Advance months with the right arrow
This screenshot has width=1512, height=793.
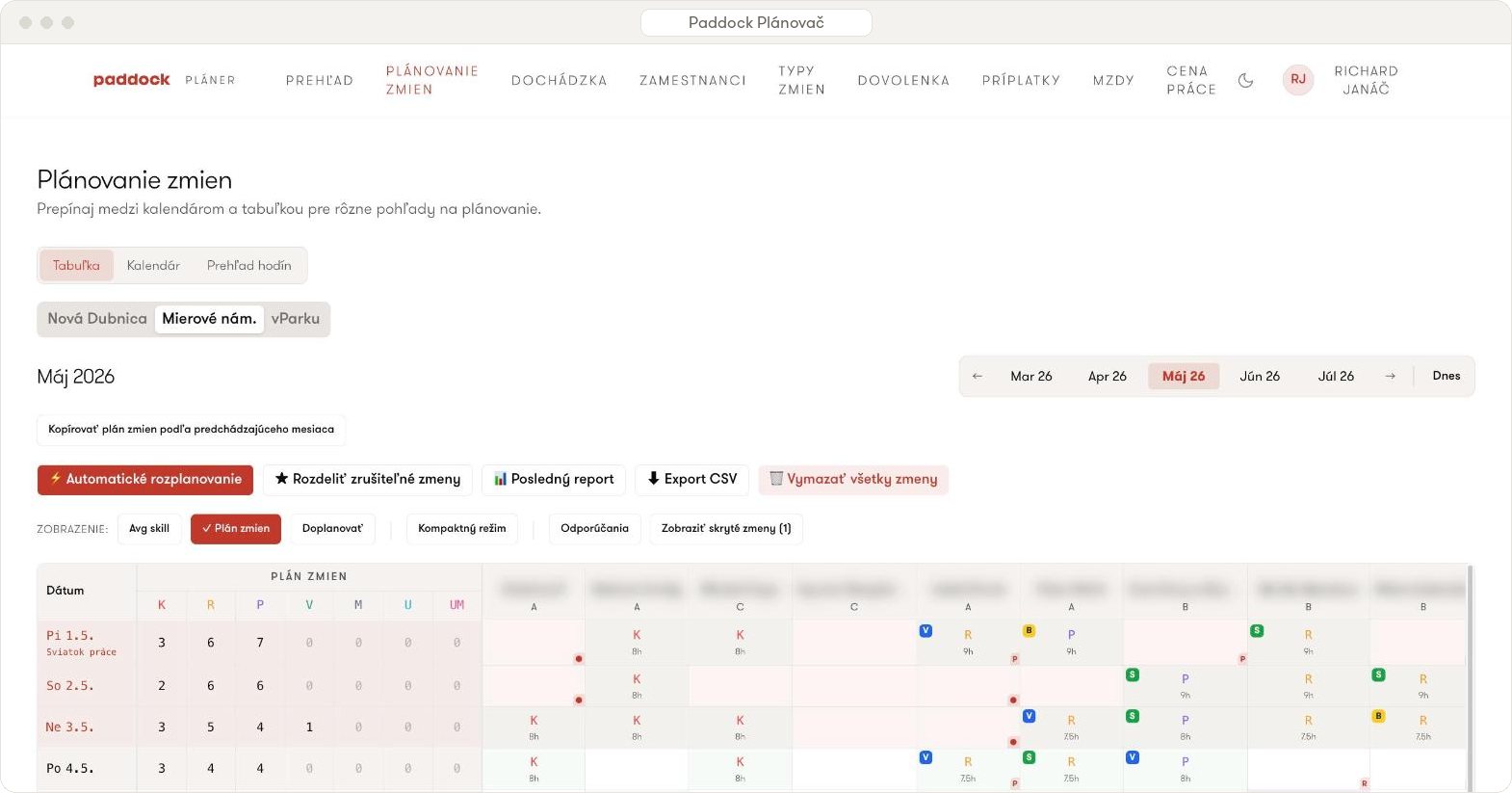point(1390,376)
